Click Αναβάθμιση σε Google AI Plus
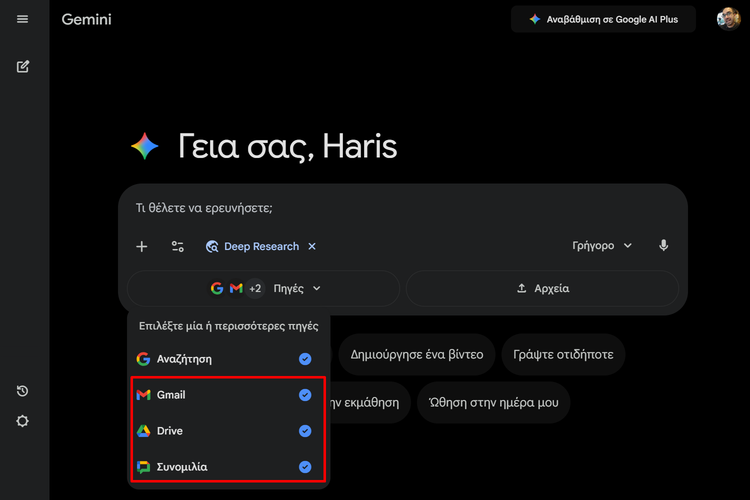The width and height of the screenshot is (750, 500). [x=603, y=19]
